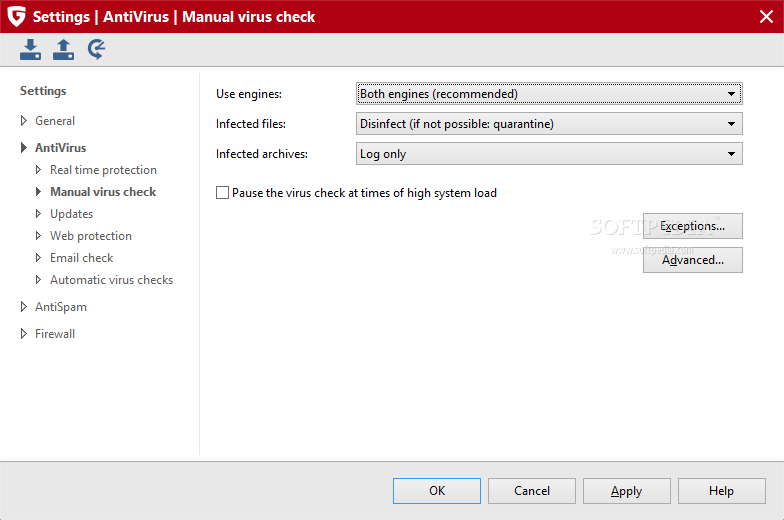Click the Infected archives label
Image resolution: width=784 pixels, height=520 pixels.
click(x=262, y=154)
